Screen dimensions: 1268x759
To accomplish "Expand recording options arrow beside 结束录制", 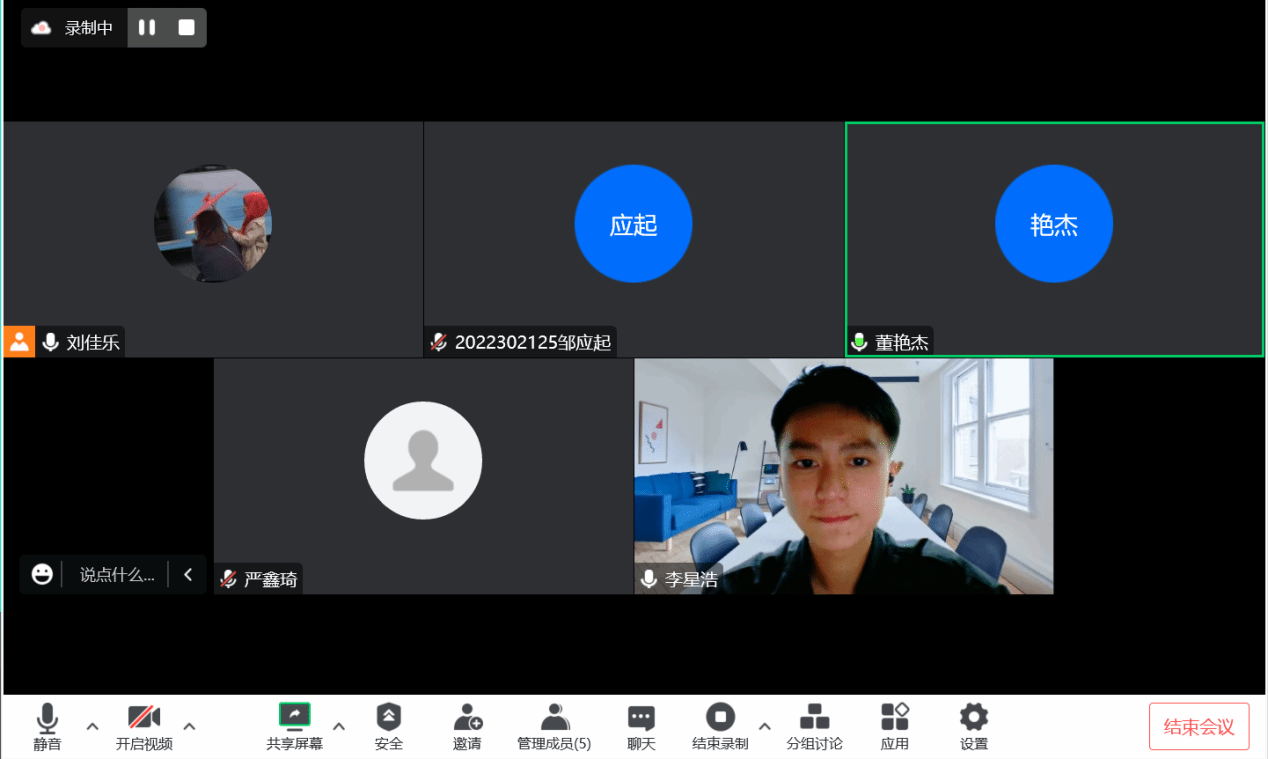I will coord(765,726).
